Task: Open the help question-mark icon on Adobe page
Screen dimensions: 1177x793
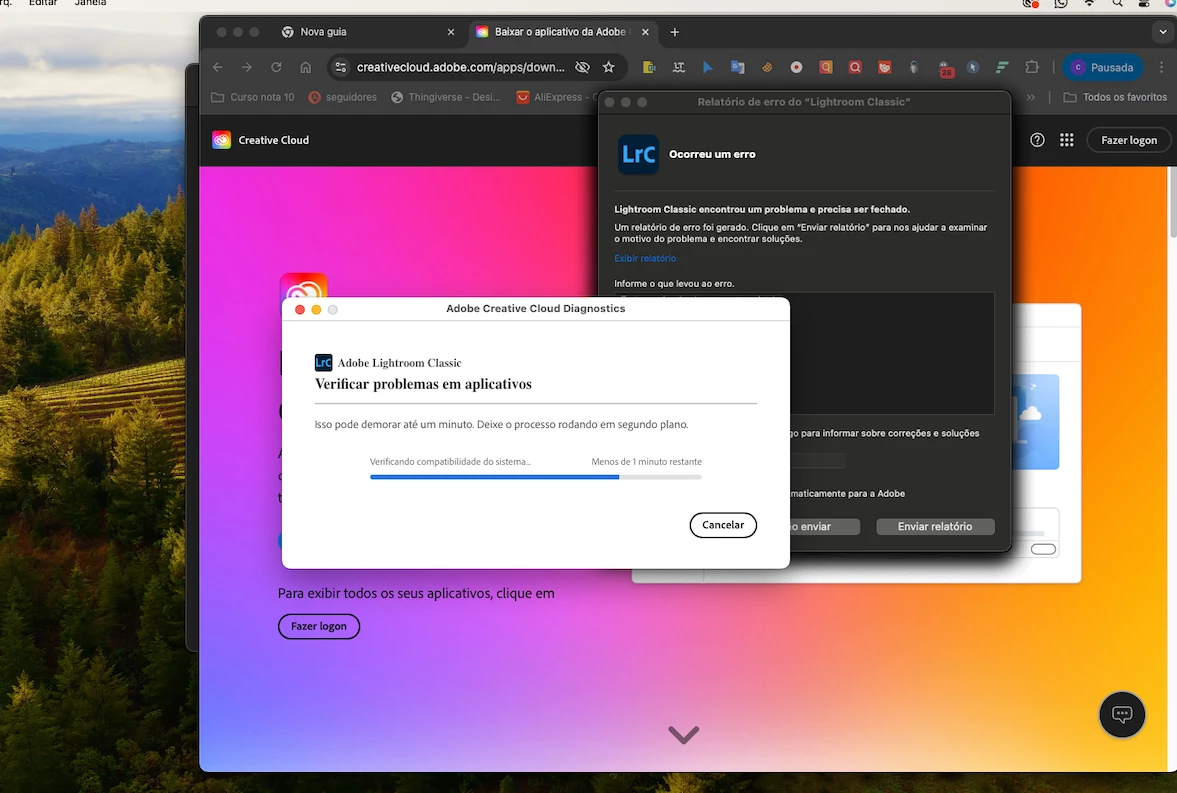Action: click(1037, 140)
